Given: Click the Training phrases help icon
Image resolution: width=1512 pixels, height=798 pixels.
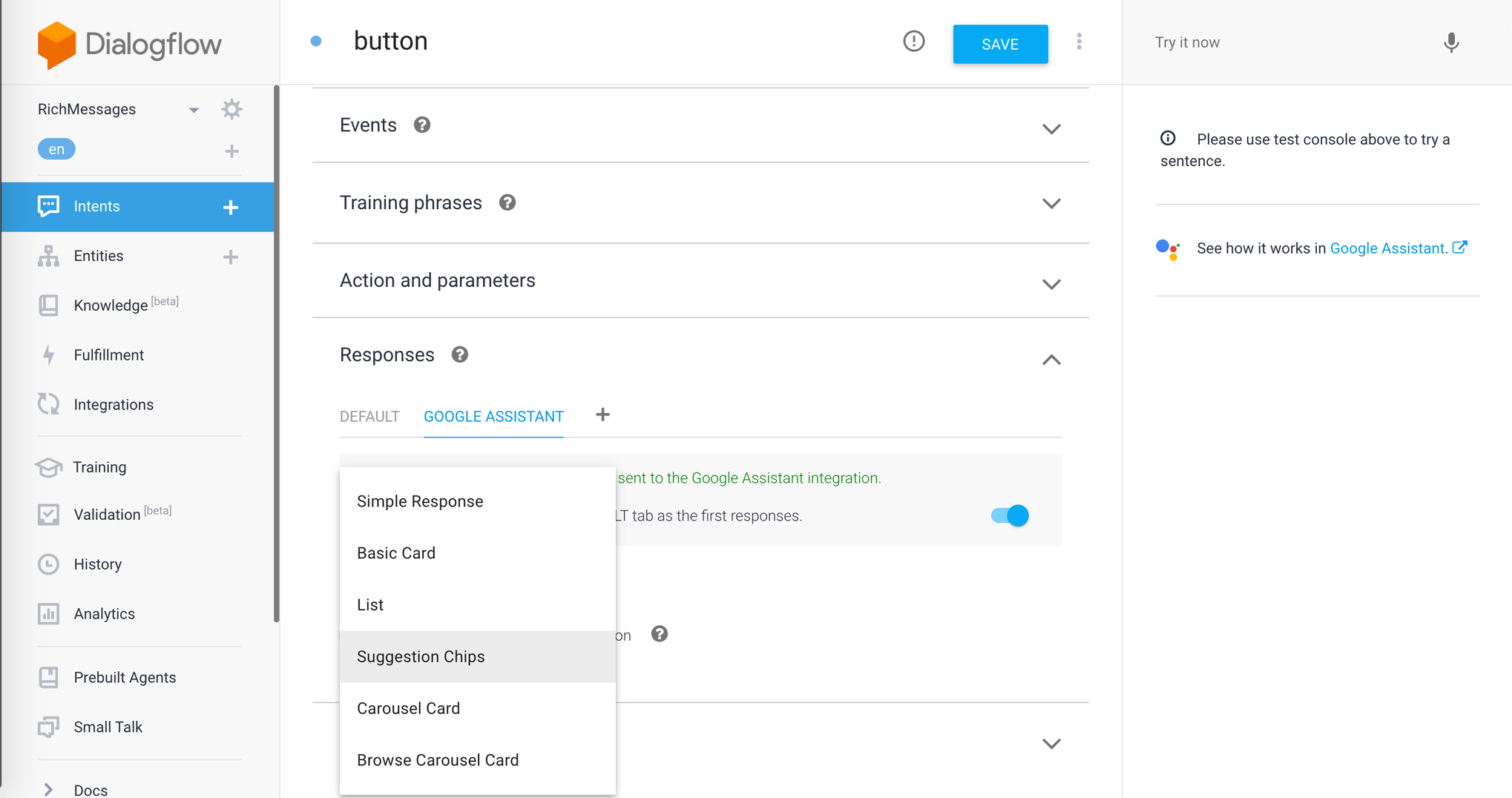Looking at the screenshot, I should (507, 202).
